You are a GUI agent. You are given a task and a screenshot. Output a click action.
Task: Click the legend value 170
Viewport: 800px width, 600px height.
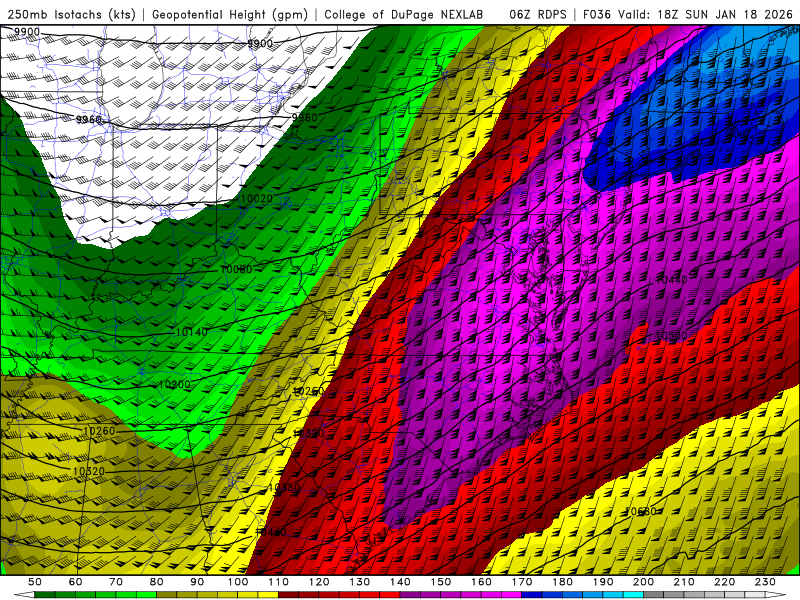pos(522,582)
